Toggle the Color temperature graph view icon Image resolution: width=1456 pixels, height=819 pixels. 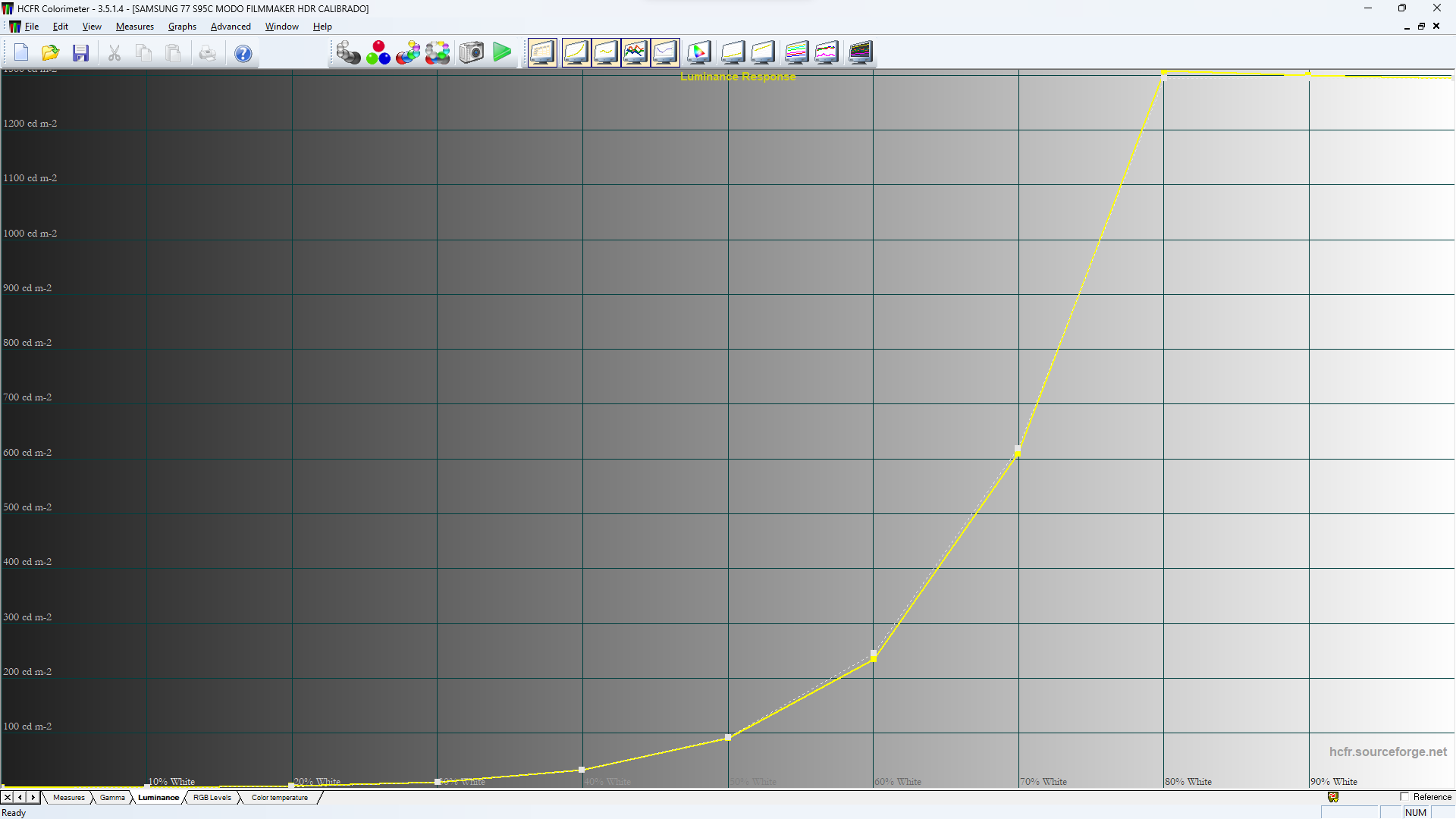665,52
